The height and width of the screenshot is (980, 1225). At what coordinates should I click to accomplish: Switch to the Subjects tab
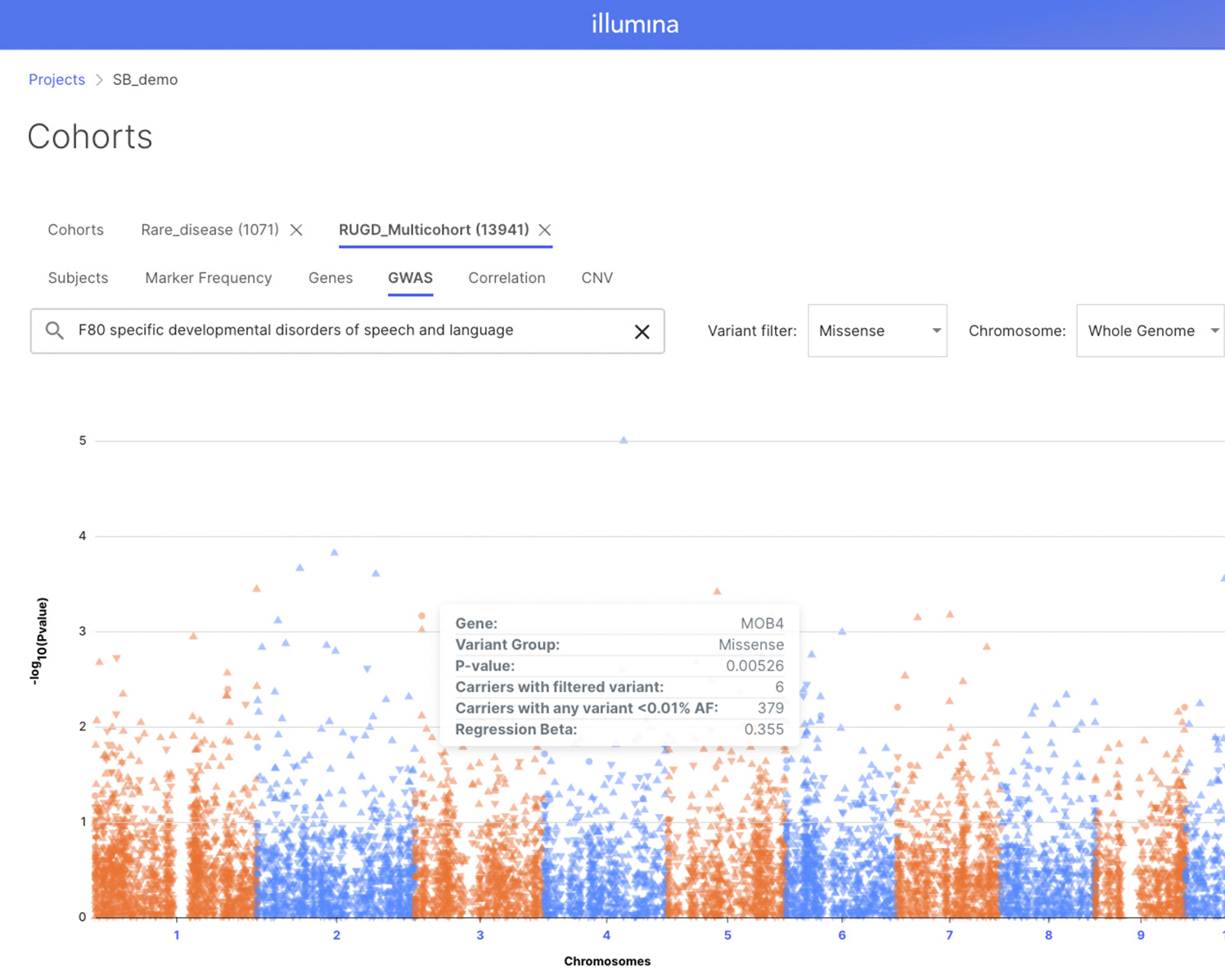point(78,278)
